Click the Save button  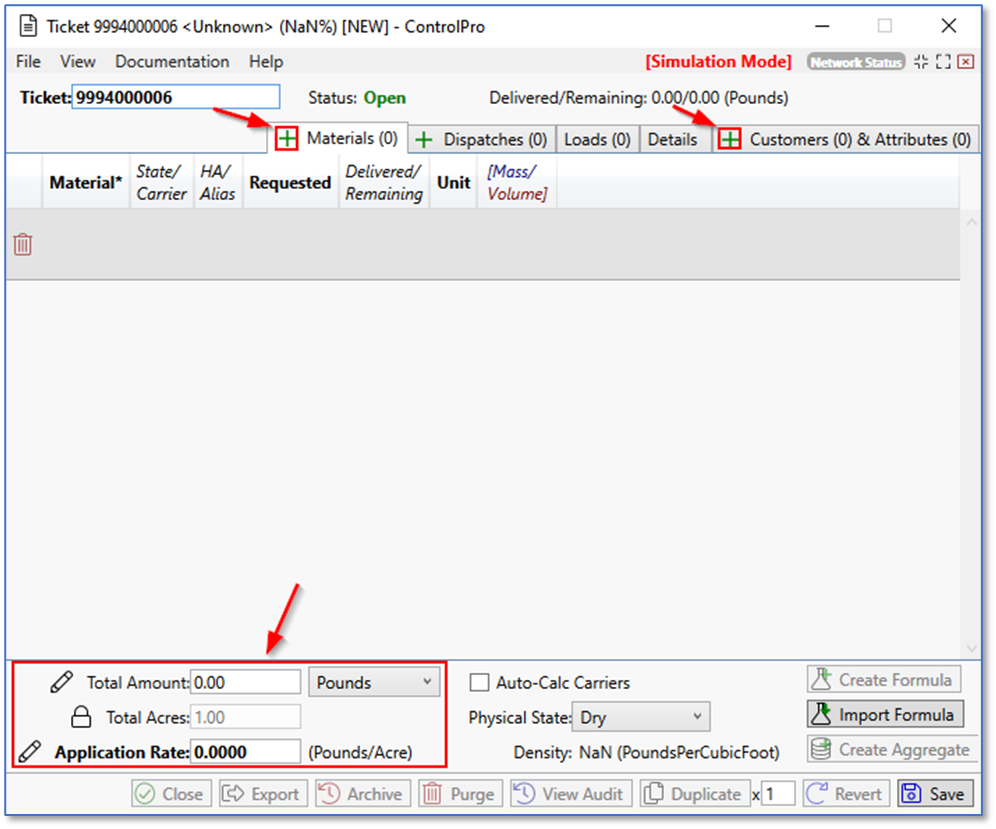934,793
